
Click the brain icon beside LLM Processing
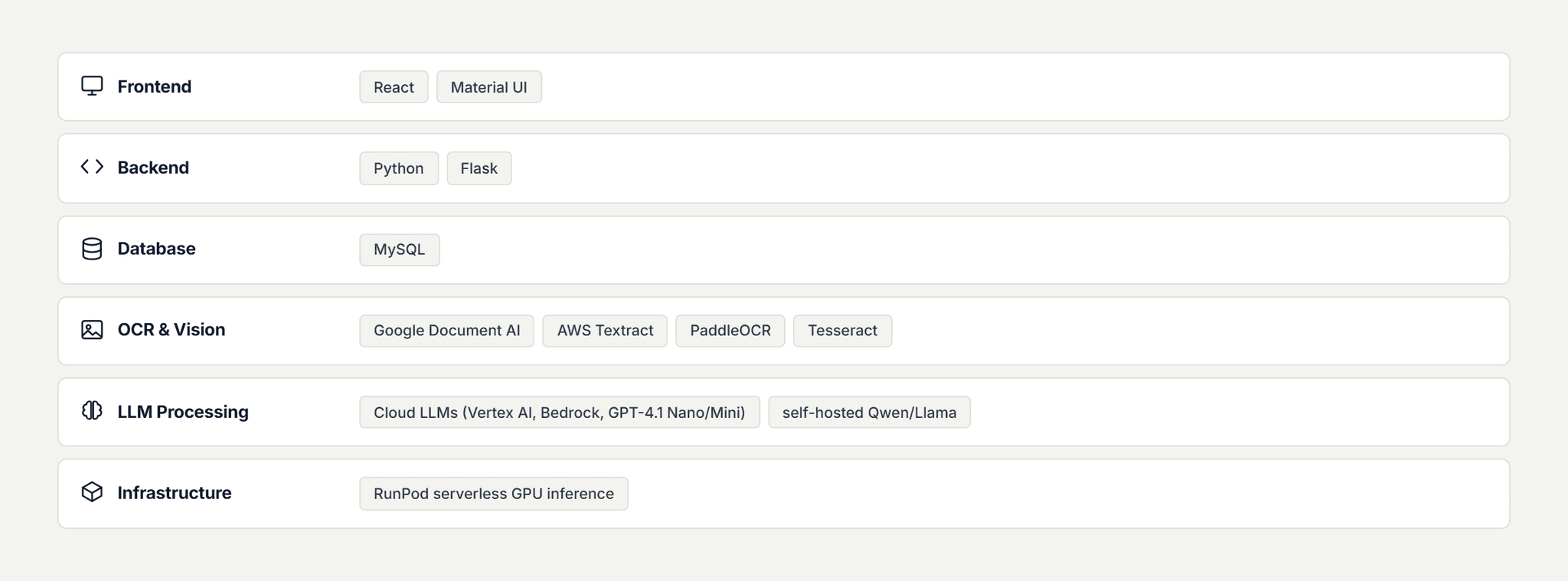point(92,411)
